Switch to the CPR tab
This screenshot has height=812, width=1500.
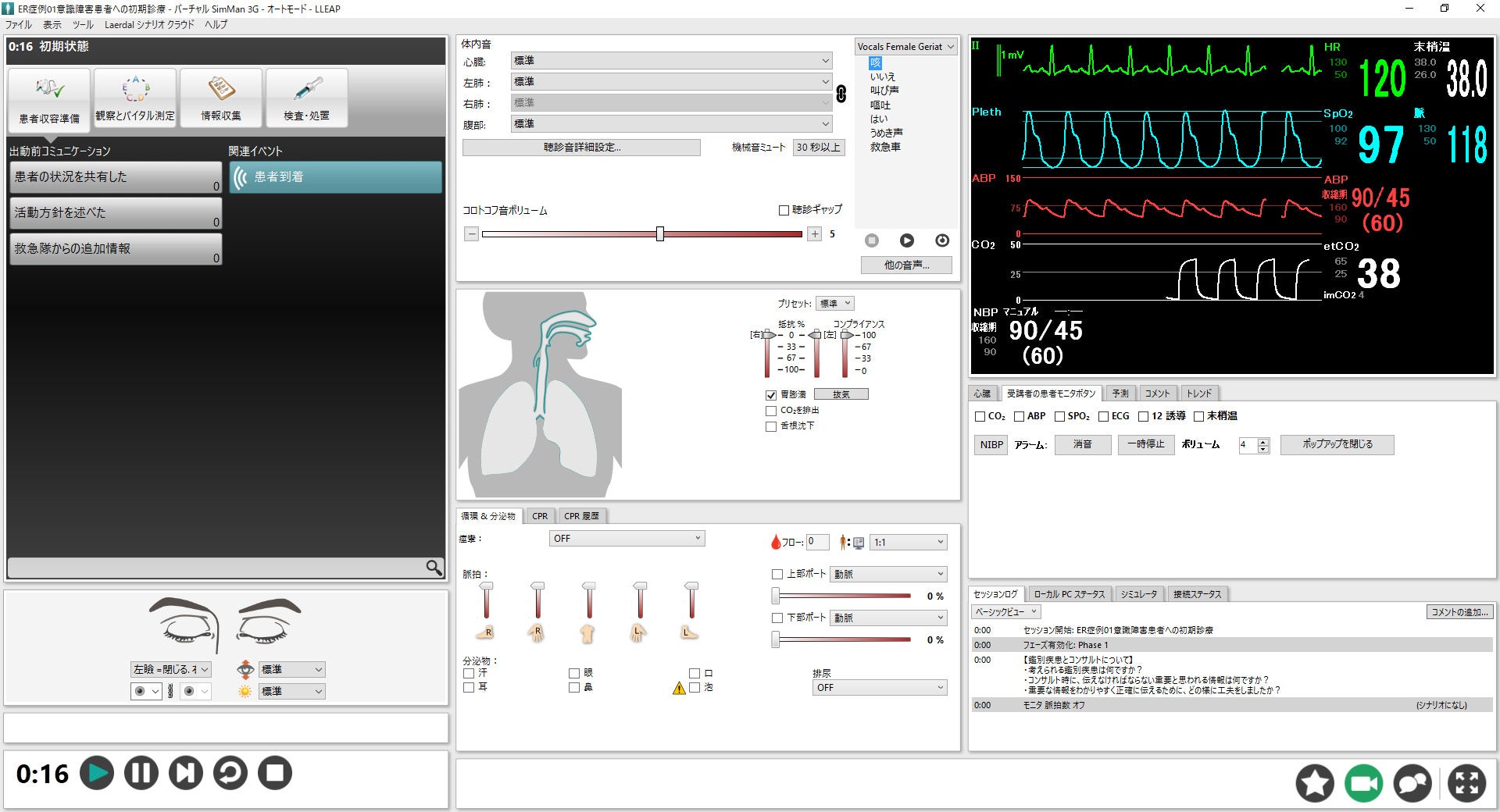click(x=540, y=516)
